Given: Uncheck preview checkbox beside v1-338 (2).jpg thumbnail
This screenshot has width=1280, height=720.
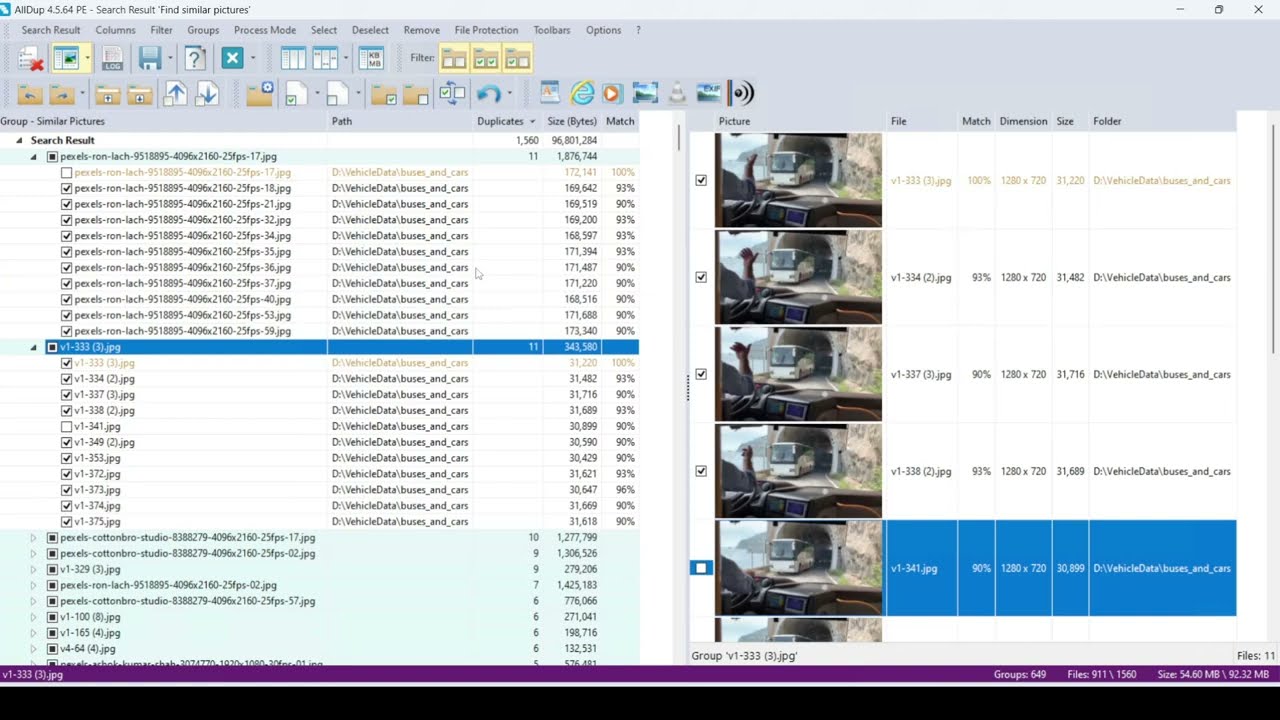Looking at the screenshot, I should (x=701, y=471).
